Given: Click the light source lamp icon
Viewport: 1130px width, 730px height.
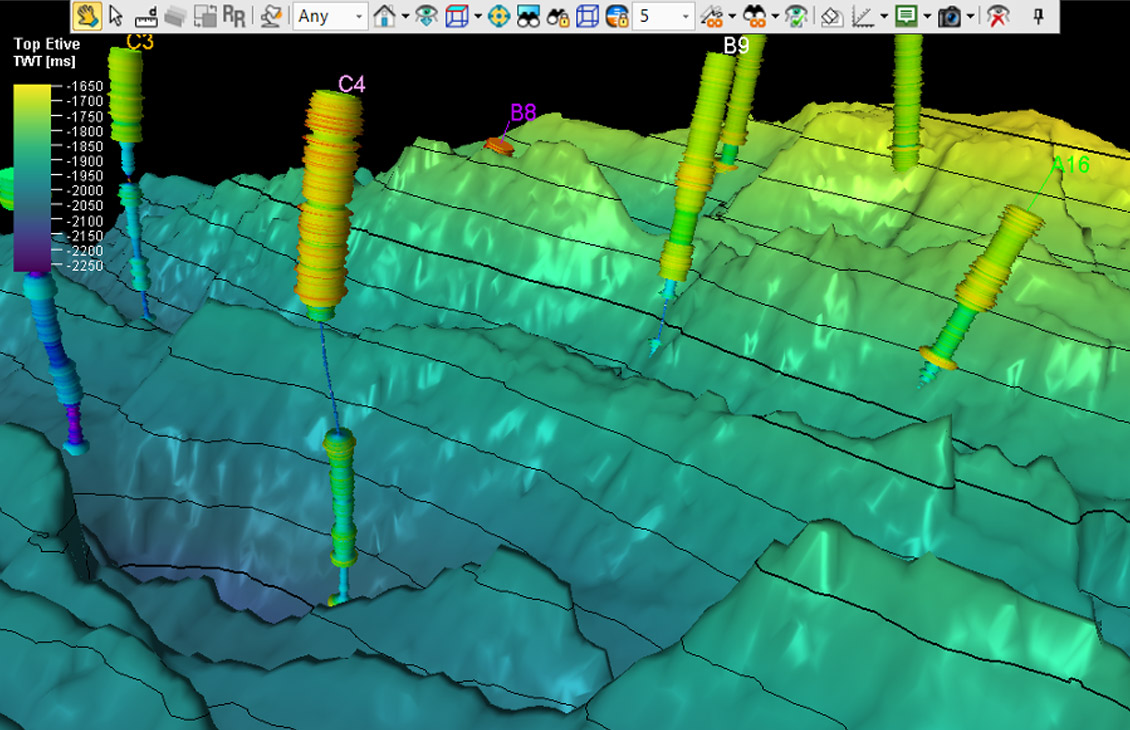Looking at the screenshot, I should coord(270,16).
